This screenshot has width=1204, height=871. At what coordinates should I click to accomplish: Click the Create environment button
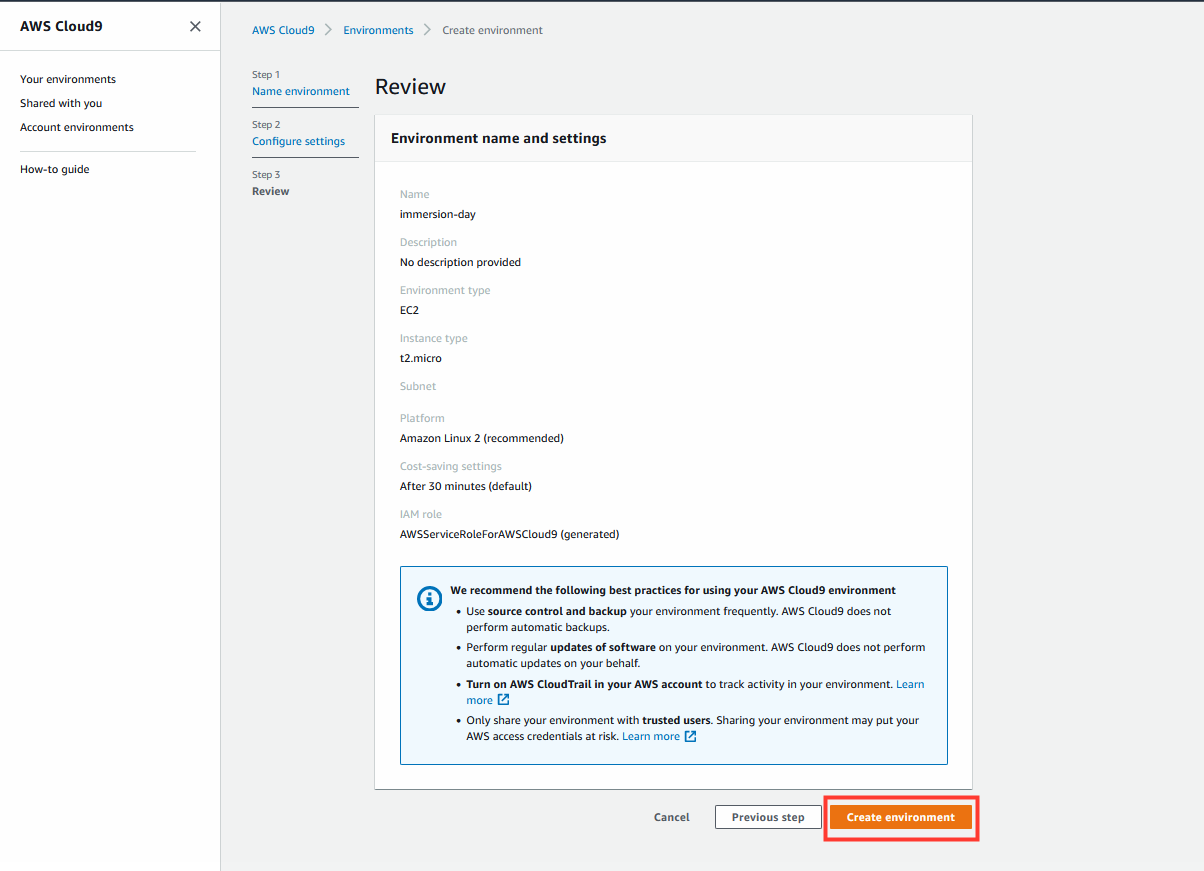point(901,817)
